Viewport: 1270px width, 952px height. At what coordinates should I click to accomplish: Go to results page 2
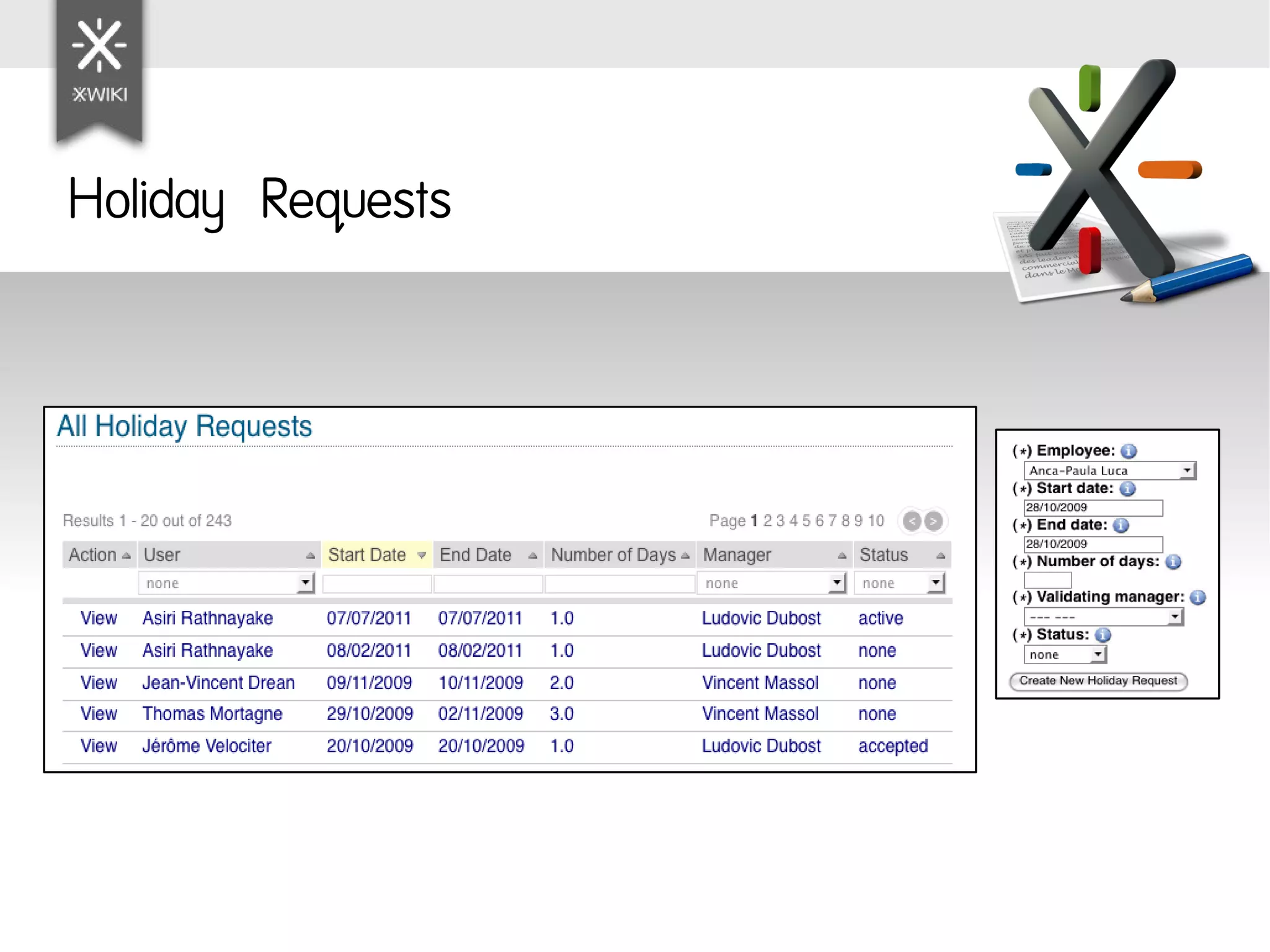[x=768, y=520]
